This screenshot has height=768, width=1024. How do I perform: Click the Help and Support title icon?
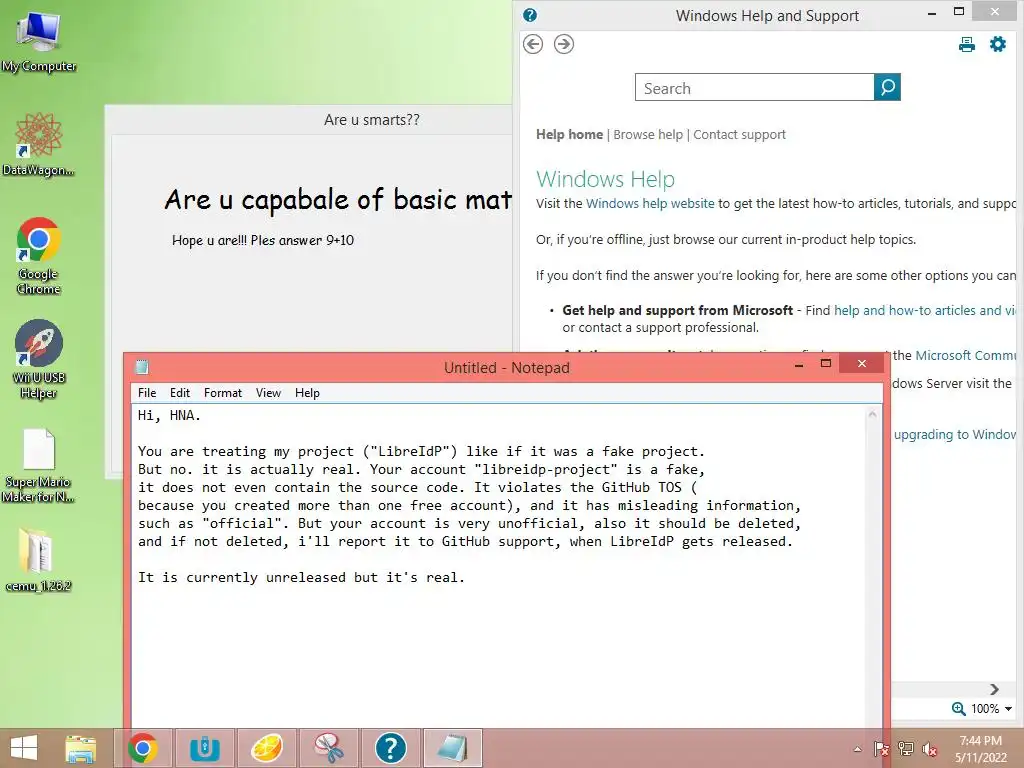point(530,15)
